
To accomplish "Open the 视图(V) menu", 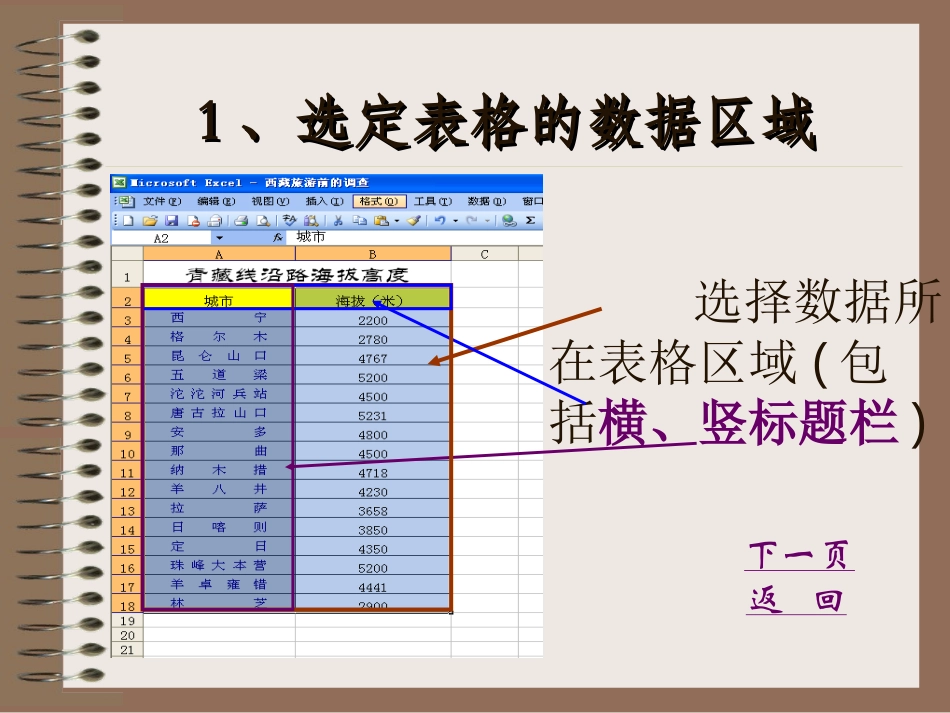I will 270,201.
